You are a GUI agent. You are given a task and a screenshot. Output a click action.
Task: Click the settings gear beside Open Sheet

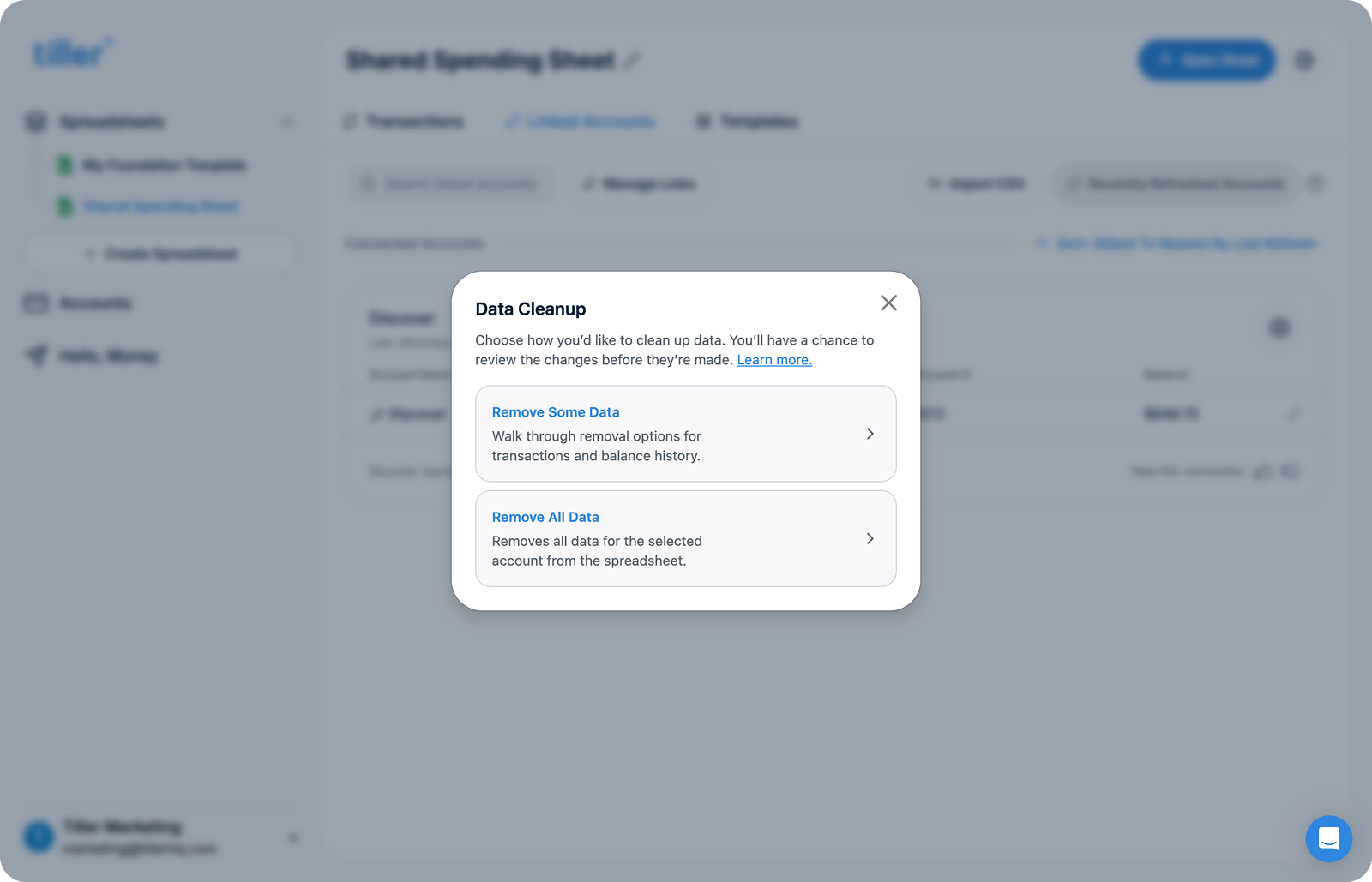(x=1304, y=60)
